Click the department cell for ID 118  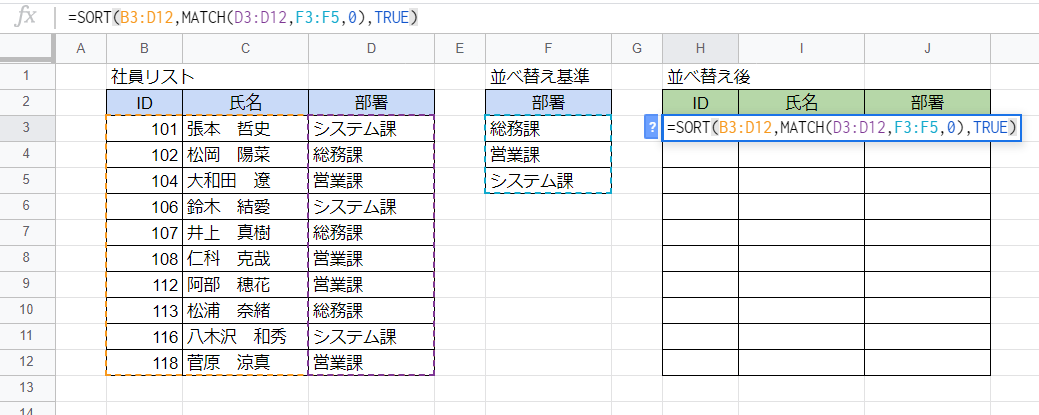click(x=371, y=363)
